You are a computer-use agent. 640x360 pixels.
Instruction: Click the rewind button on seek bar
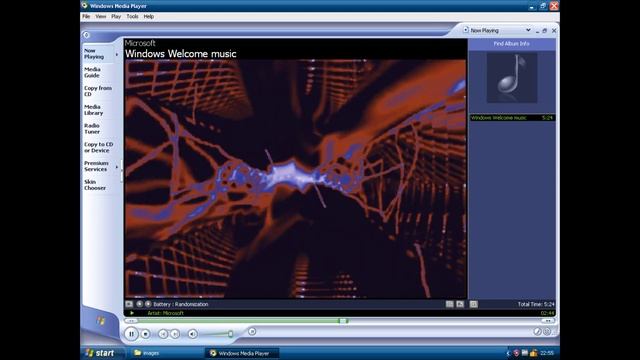pyautogui.click(x=131, y=321)
